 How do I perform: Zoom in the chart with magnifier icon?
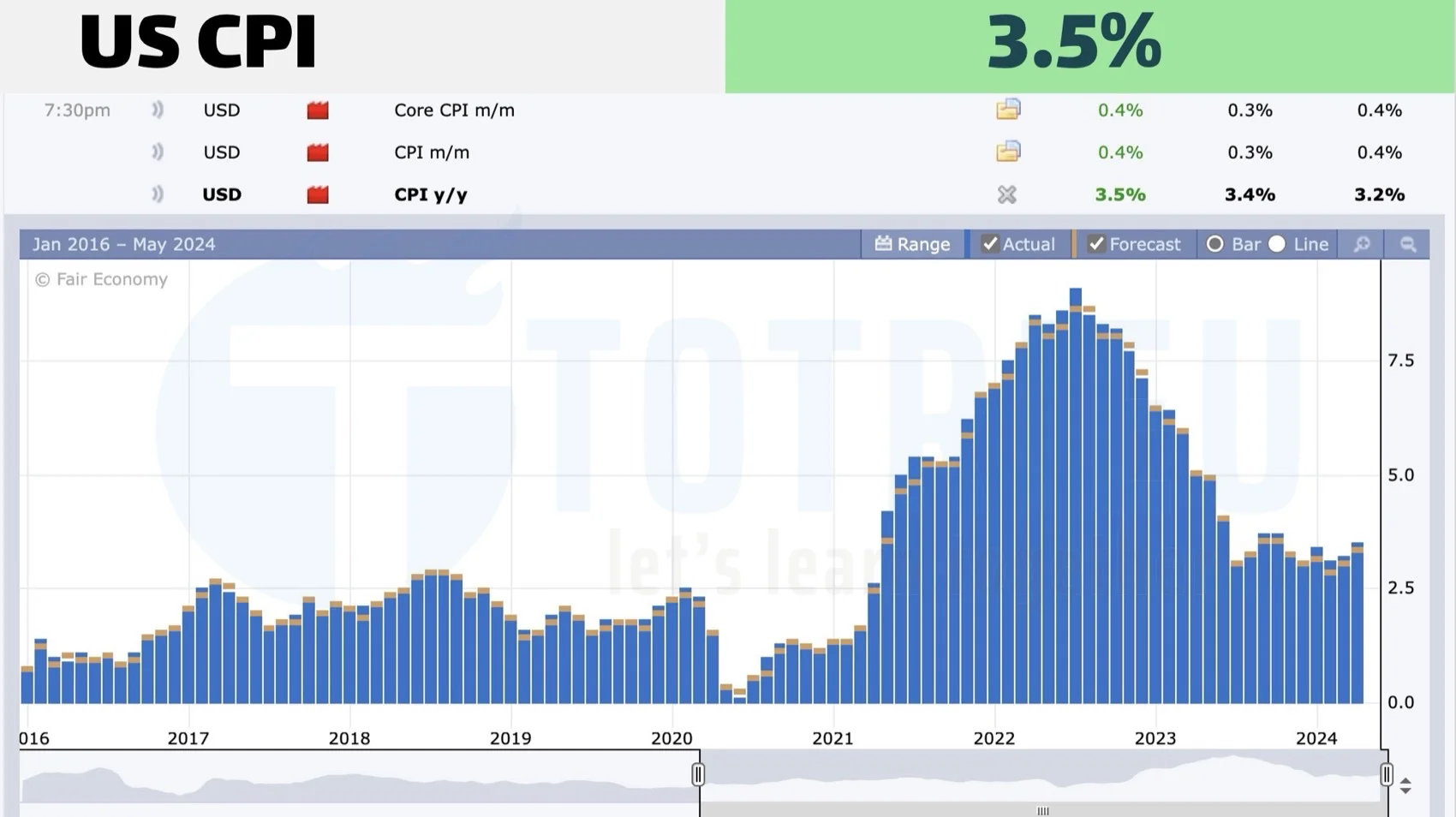[1362, 244]
